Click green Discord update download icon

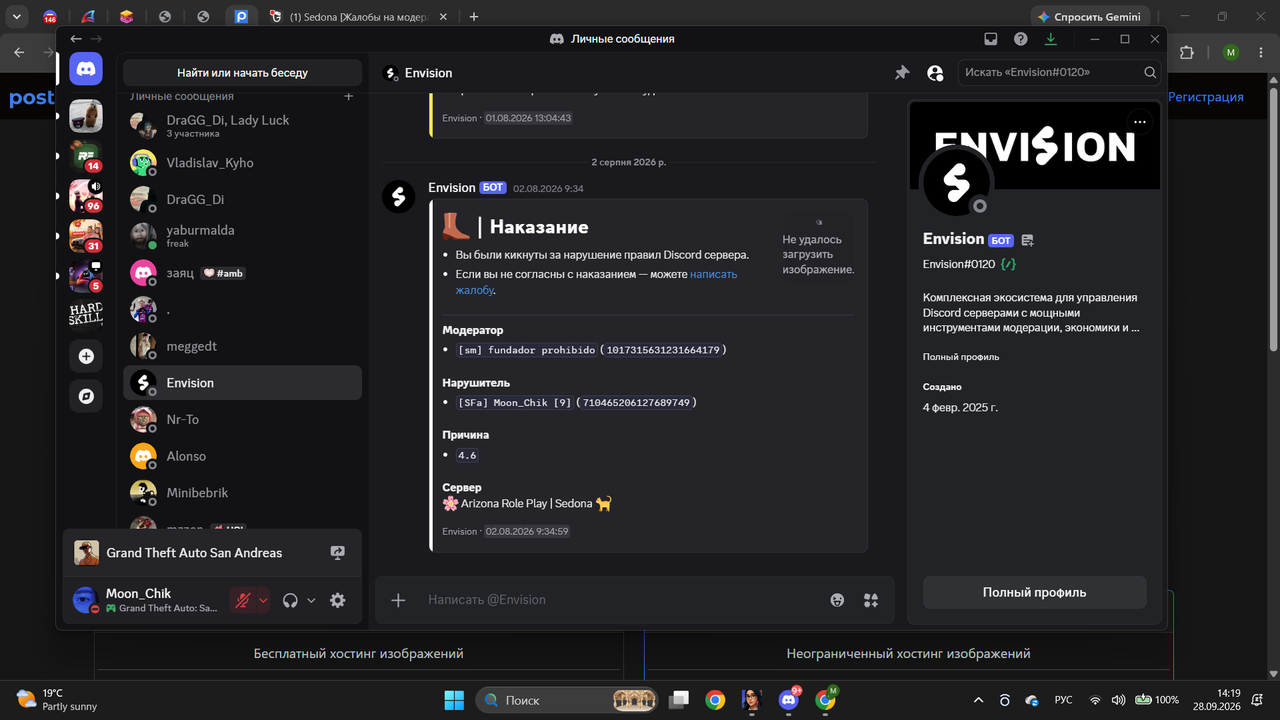[1050, 39]
